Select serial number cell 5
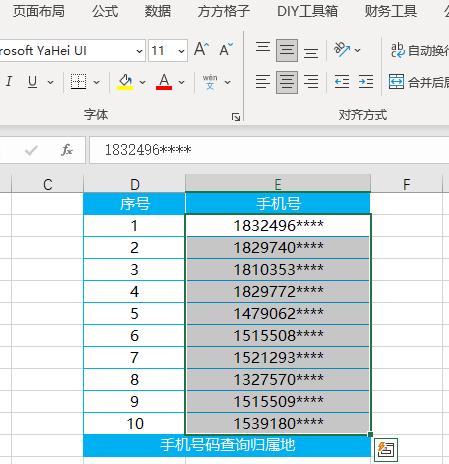449x464 pixels. 134,314
